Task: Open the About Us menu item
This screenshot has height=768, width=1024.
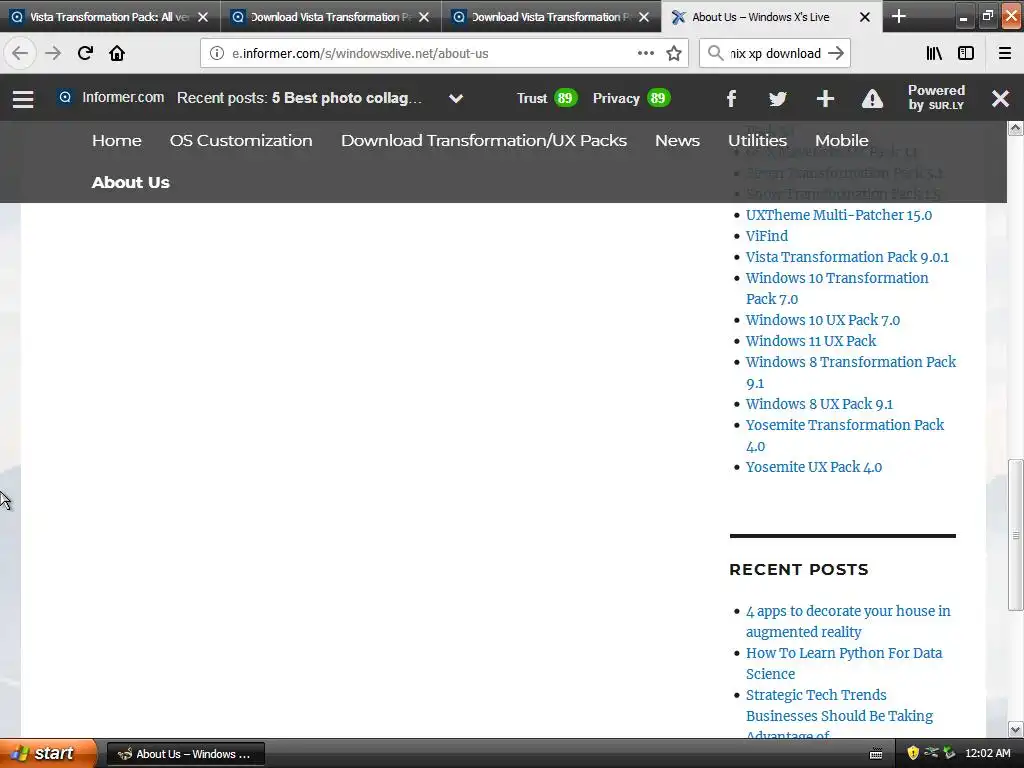Action: pos(131,182)
